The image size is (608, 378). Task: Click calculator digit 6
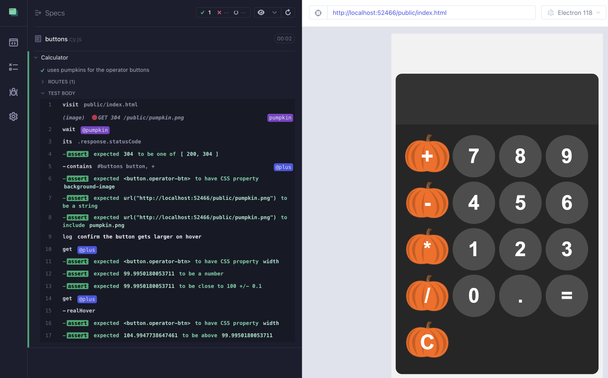point(567,202)
